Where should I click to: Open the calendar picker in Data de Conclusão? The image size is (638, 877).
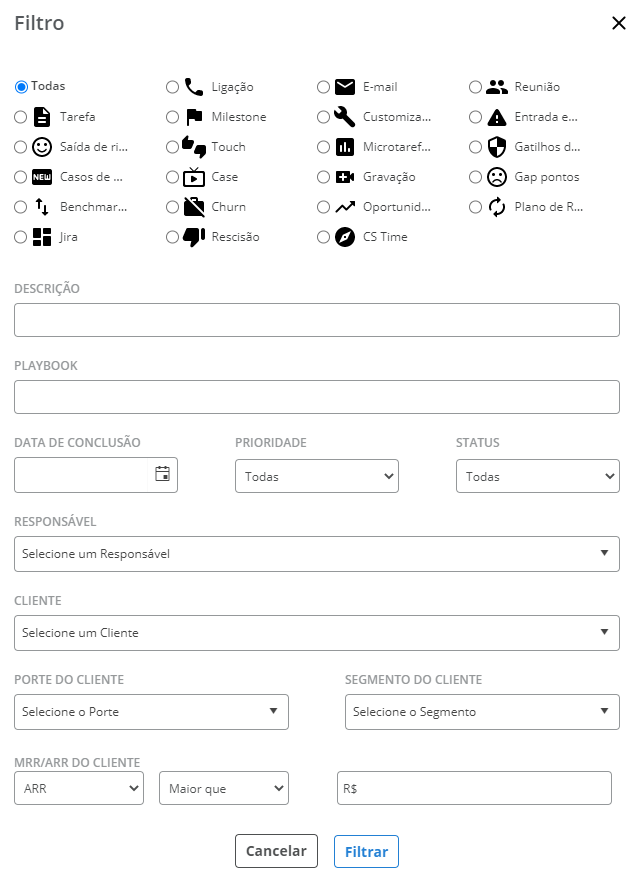tap(162, 474)
